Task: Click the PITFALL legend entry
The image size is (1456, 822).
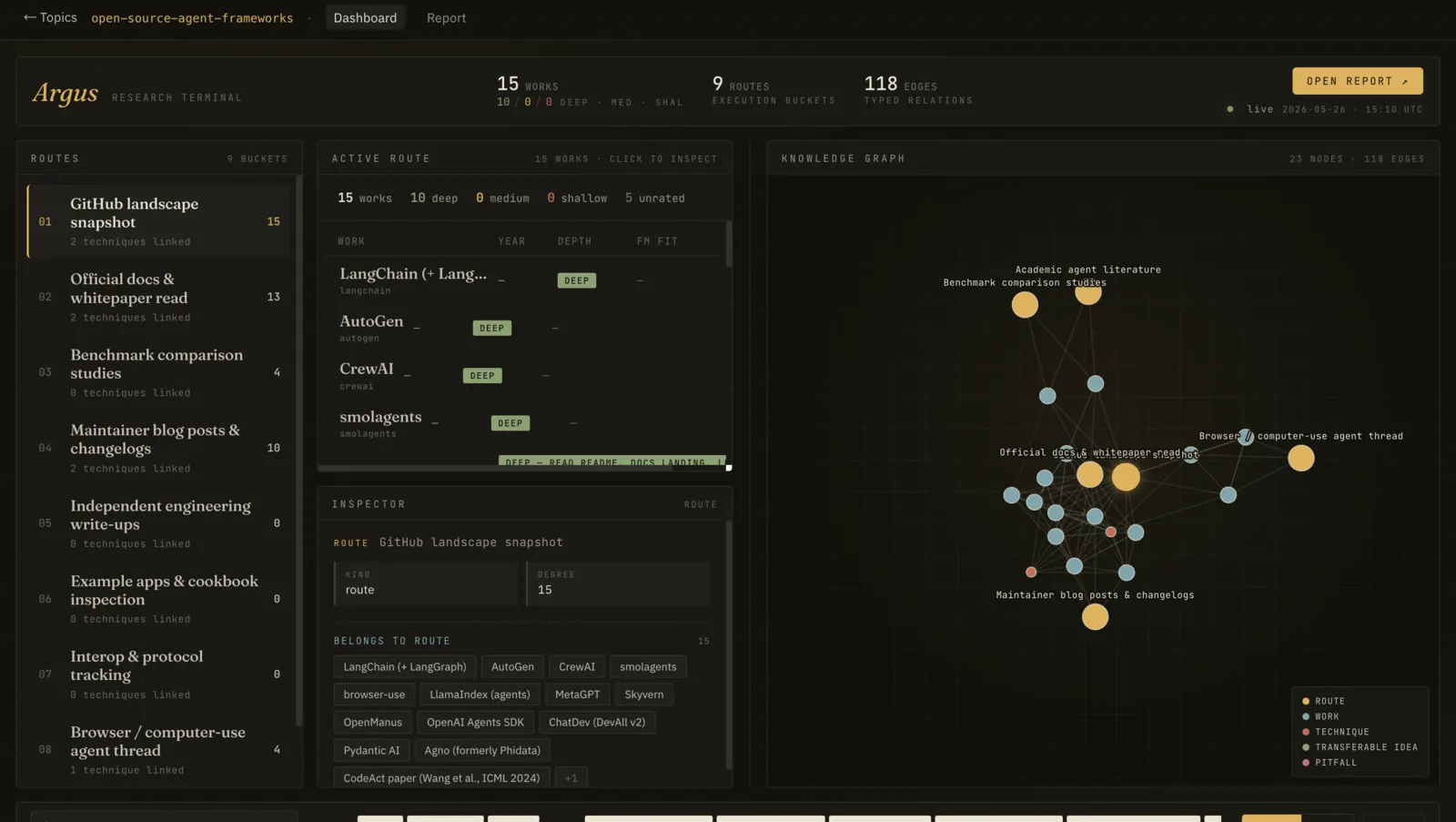Action: coord(1330,763)
